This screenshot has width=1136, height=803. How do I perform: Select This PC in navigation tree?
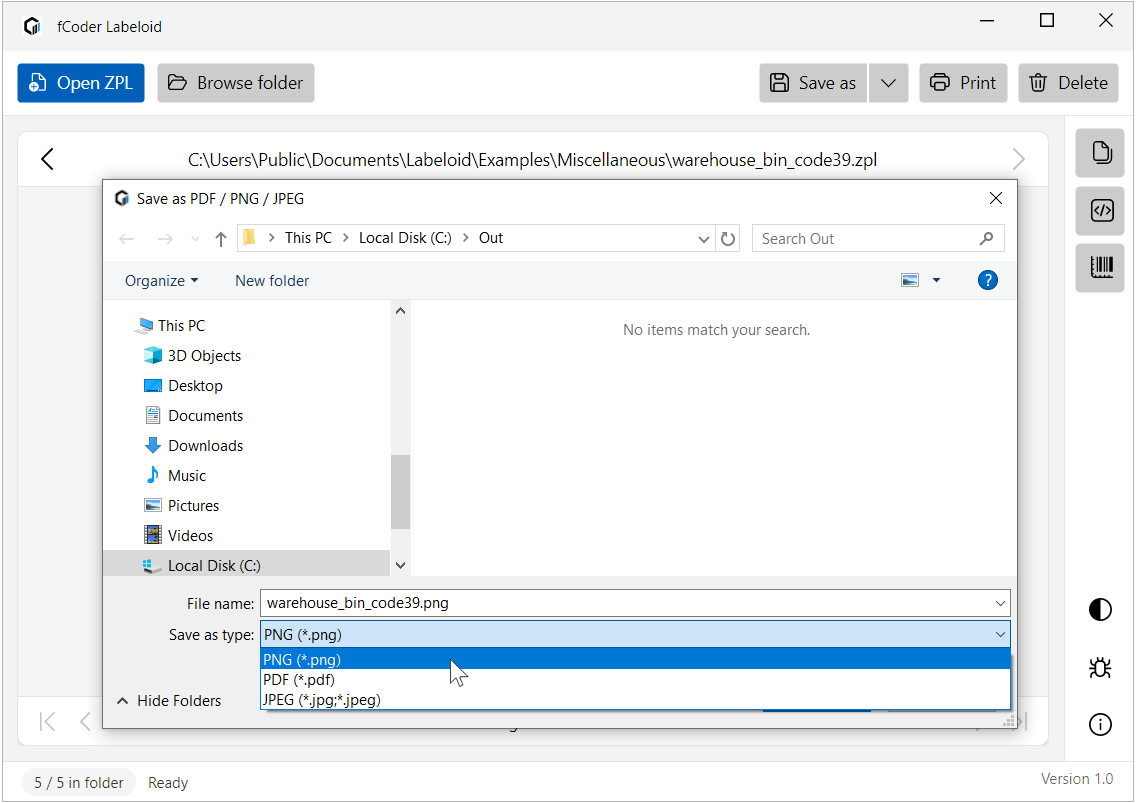point(181,325)
